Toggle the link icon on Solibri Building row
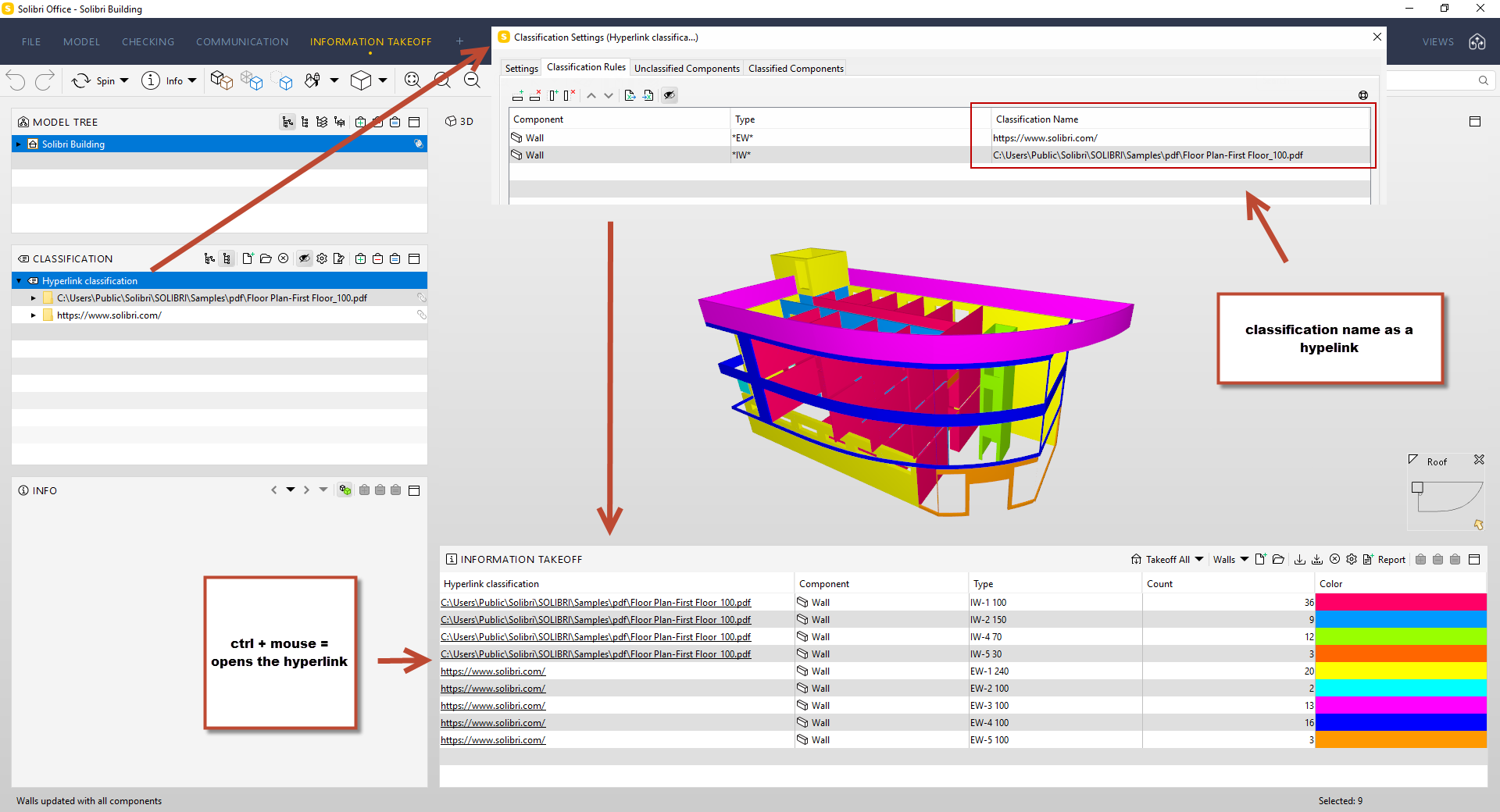The width and height of the screenshot is (1500, 812). [x=419, y=144]
